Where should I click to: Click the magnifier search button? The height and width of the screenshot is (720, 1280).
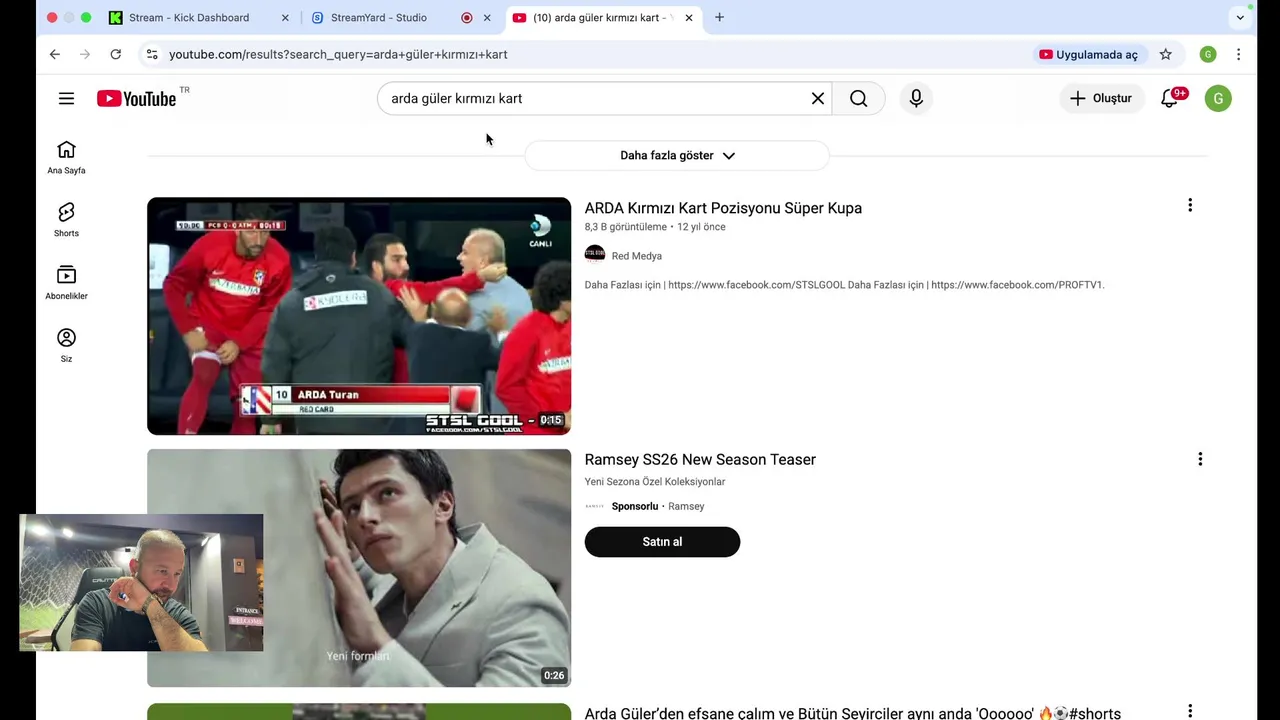tap(858, 98)
